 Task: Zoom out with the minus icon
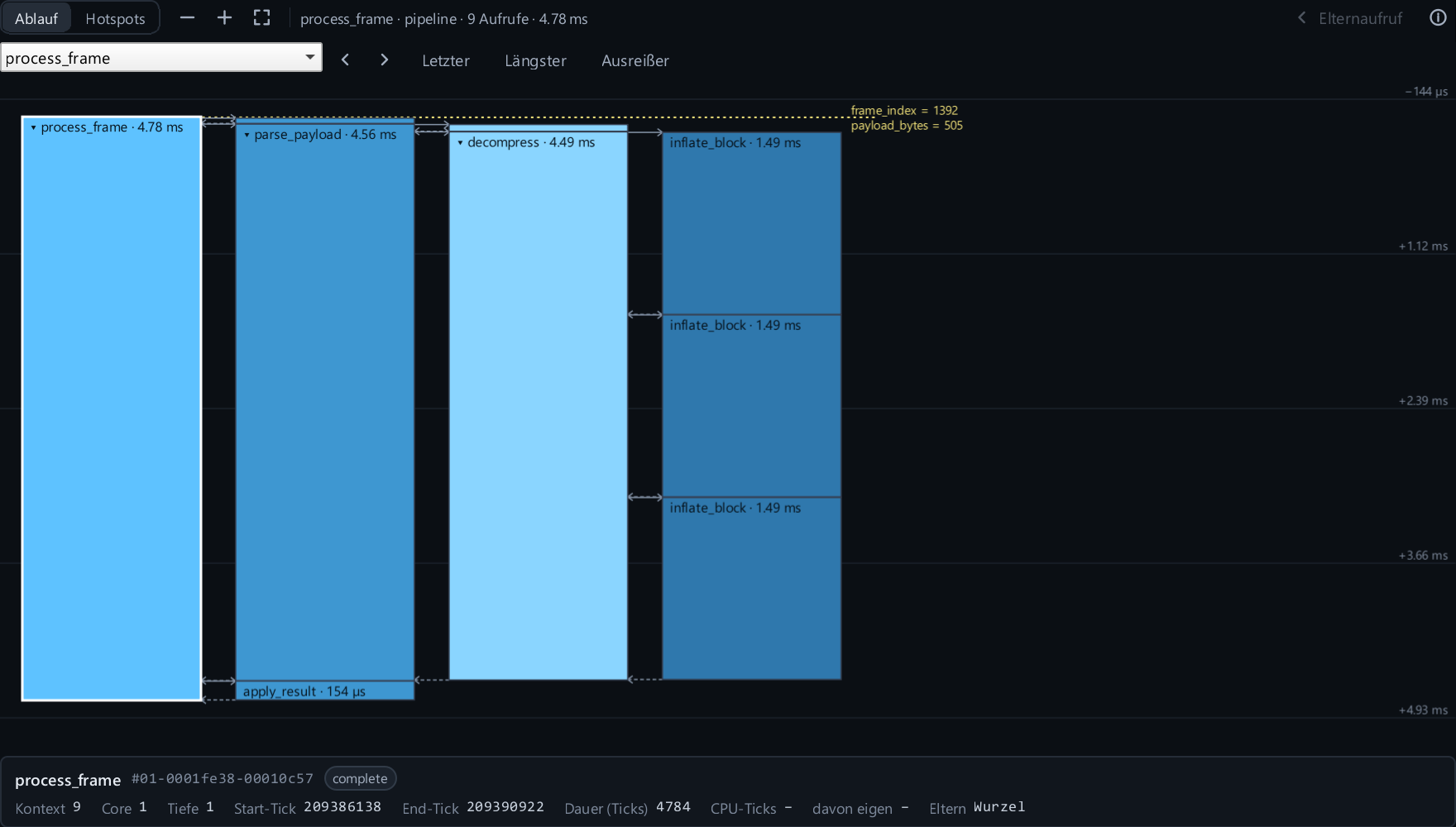click(x=187, y=18)
